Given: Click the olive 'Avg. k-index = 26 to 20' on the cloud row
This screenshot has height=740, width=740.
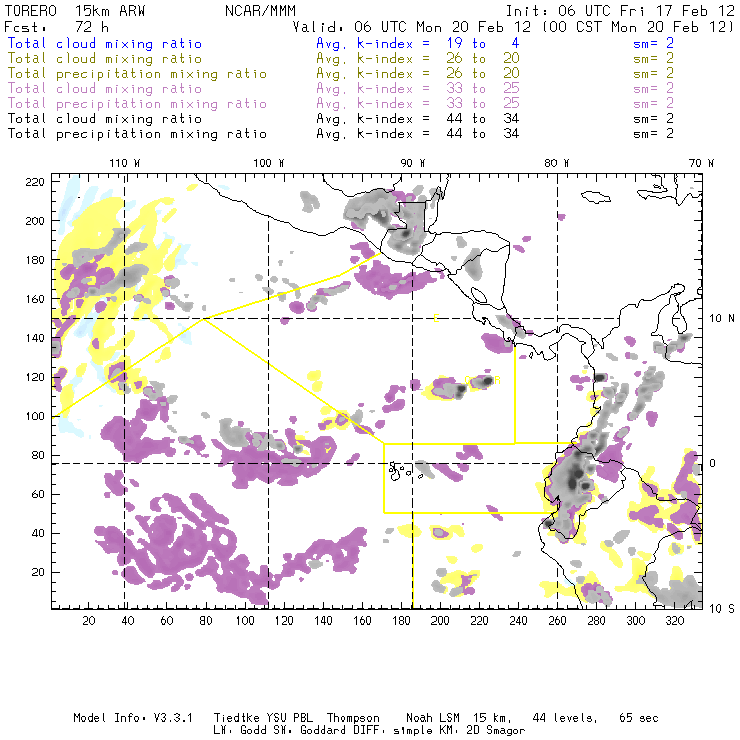Looking at the screenshot, I should click(418, 59).
